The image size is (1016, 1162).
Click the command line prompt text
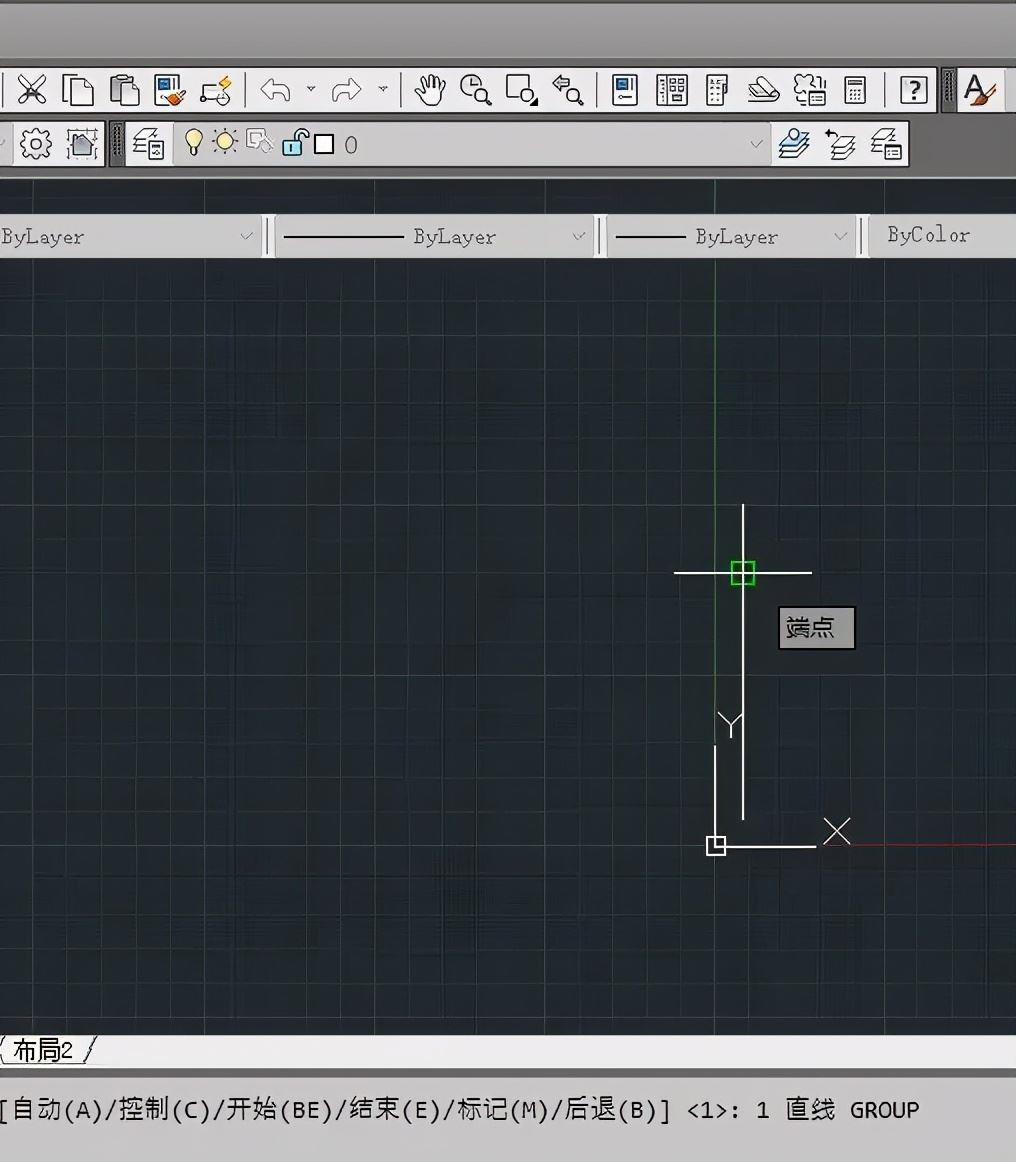pyautogui.click(x=459, y=1110)
